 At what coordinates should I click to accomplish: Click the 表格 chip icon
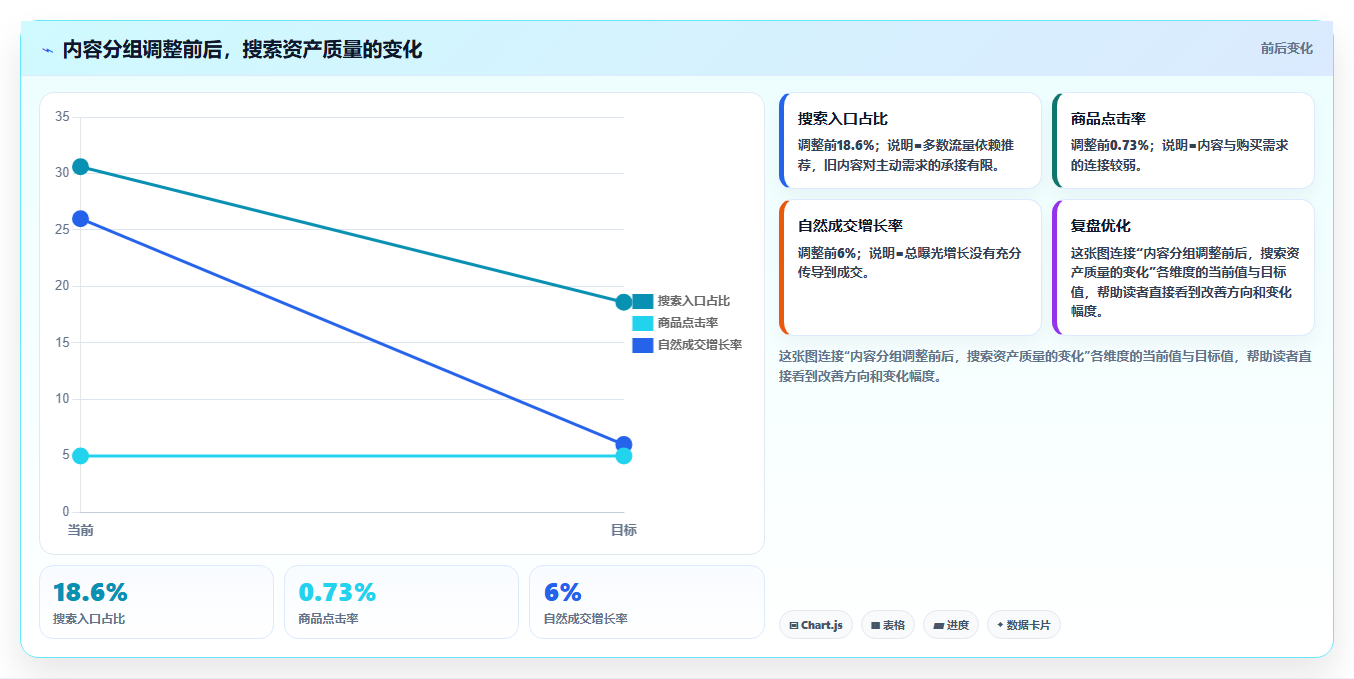click(876, 626)
